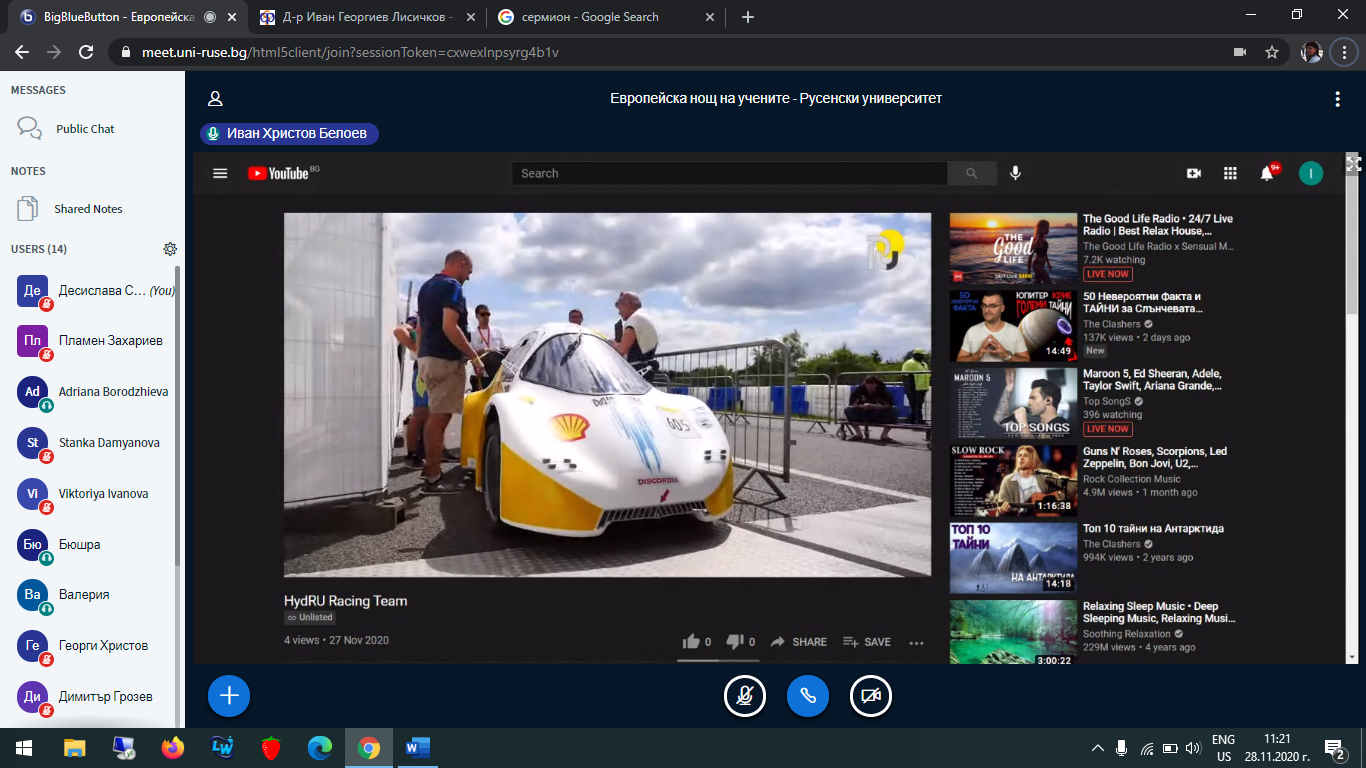This screenshot has width=1366, height=768.
Task: Leave audio using the phone button
Action: (808, 696)
